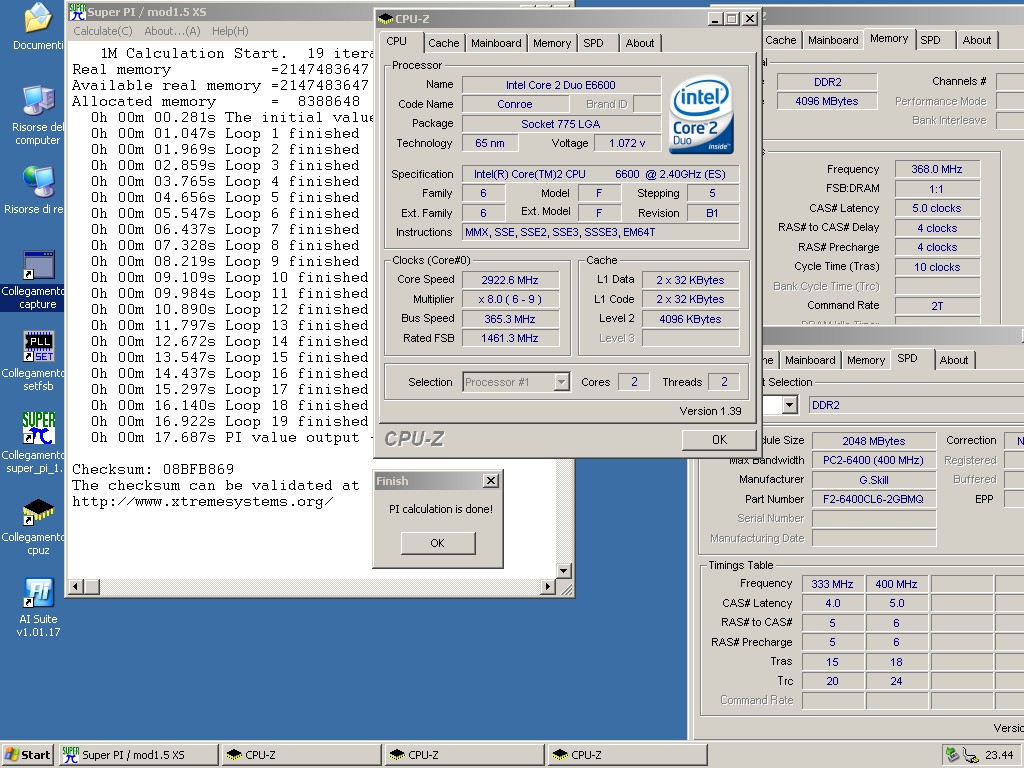
Task: Click the Bus Speed value 365.3 MHz
Action: tap(510, 319)
